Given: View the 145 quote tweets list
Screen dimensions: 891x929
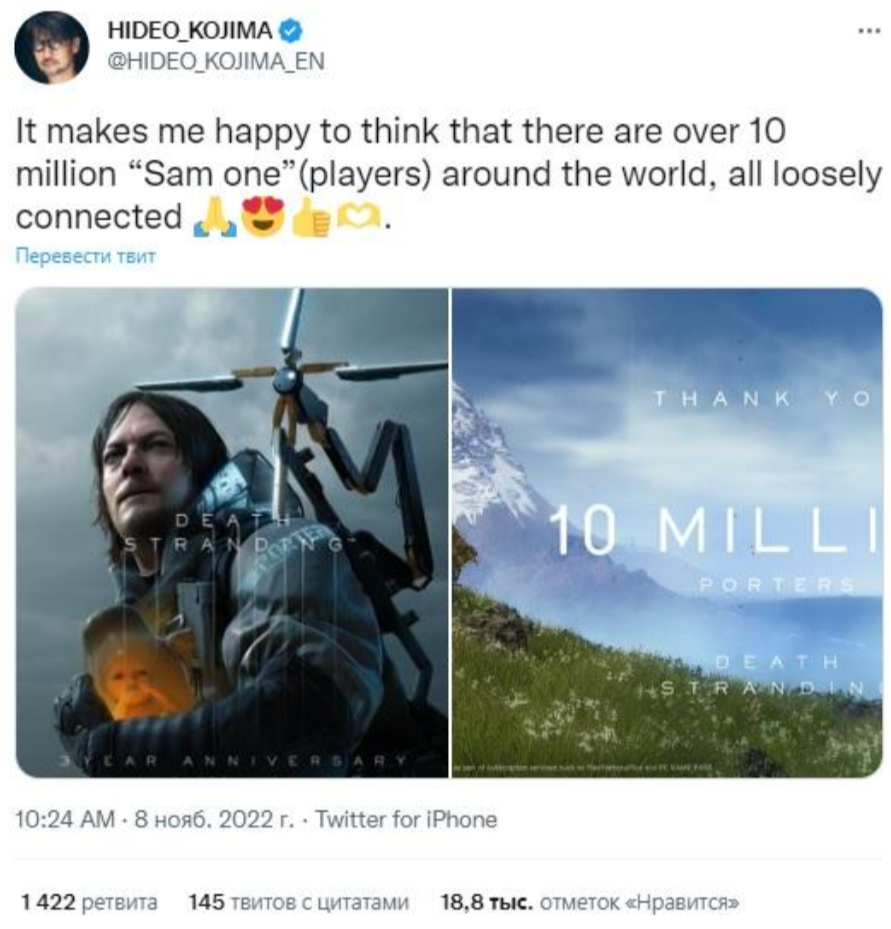Looking at the screenshot, I should pos(299,902).
